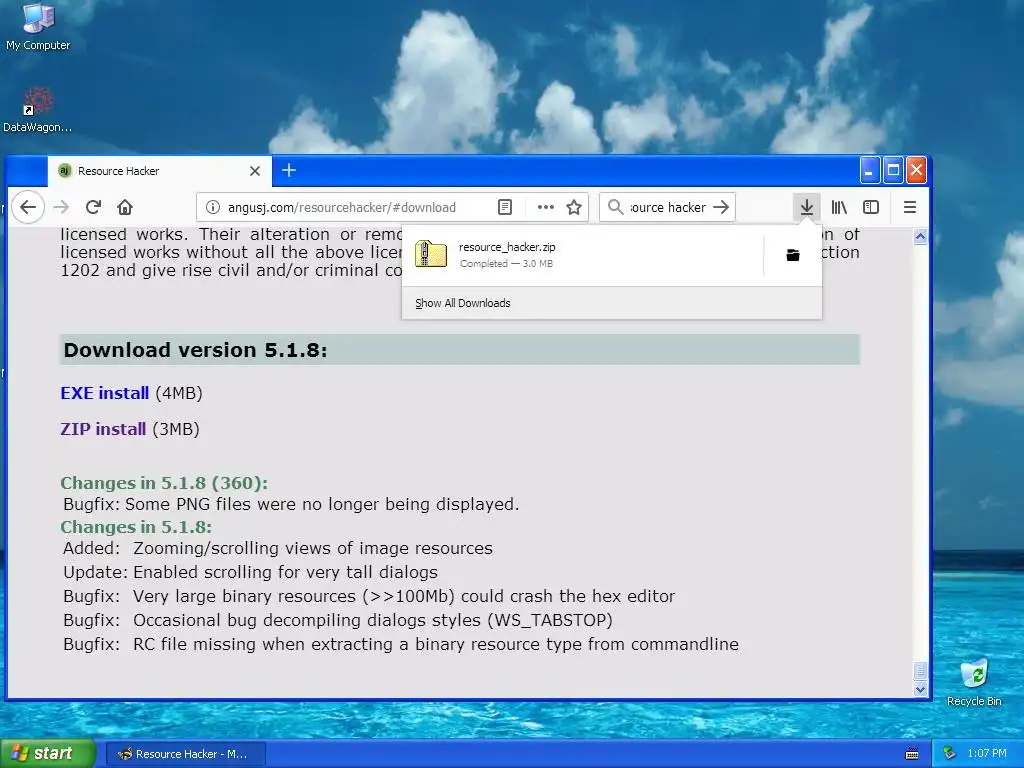Screen dimensions: 1024x768
Task: Go to the Firefox home page
Action: (x=125, y=207)
